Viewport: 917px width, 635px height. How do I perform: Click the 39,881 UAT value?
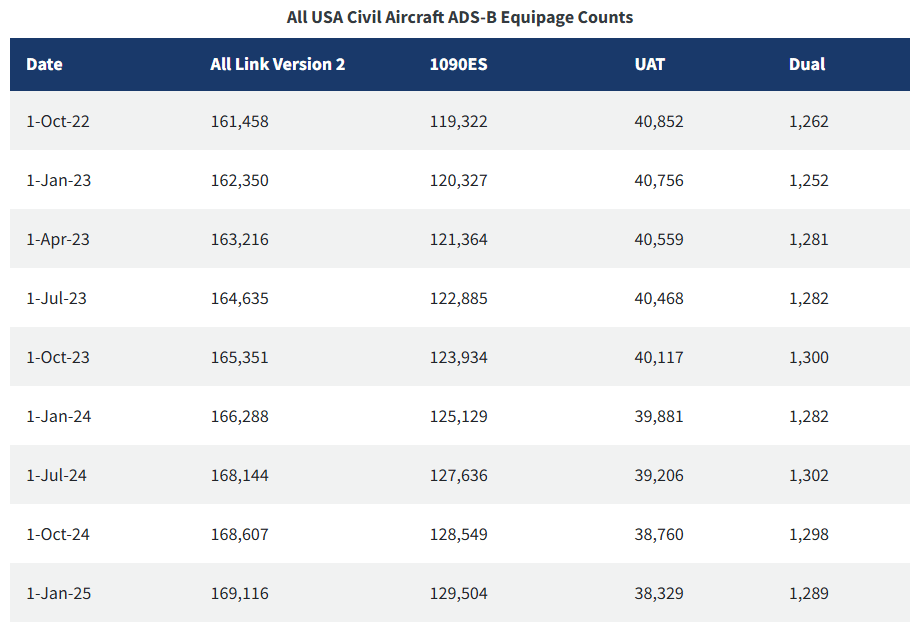[659, 417]
